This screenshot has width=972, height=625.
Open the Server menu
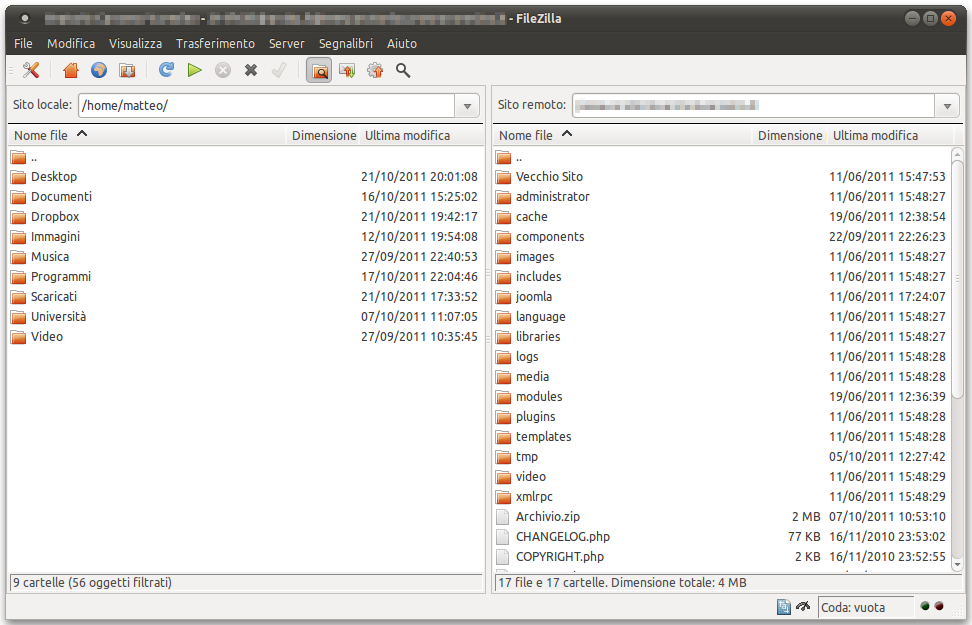(286, 43)
